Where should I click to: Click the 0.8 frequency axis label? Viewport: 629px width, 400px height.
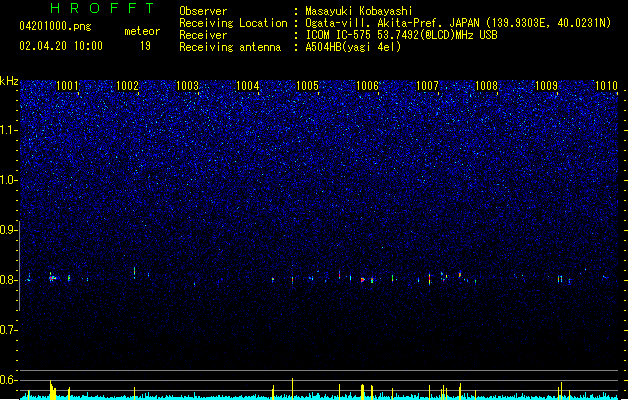tap(8, 280)
